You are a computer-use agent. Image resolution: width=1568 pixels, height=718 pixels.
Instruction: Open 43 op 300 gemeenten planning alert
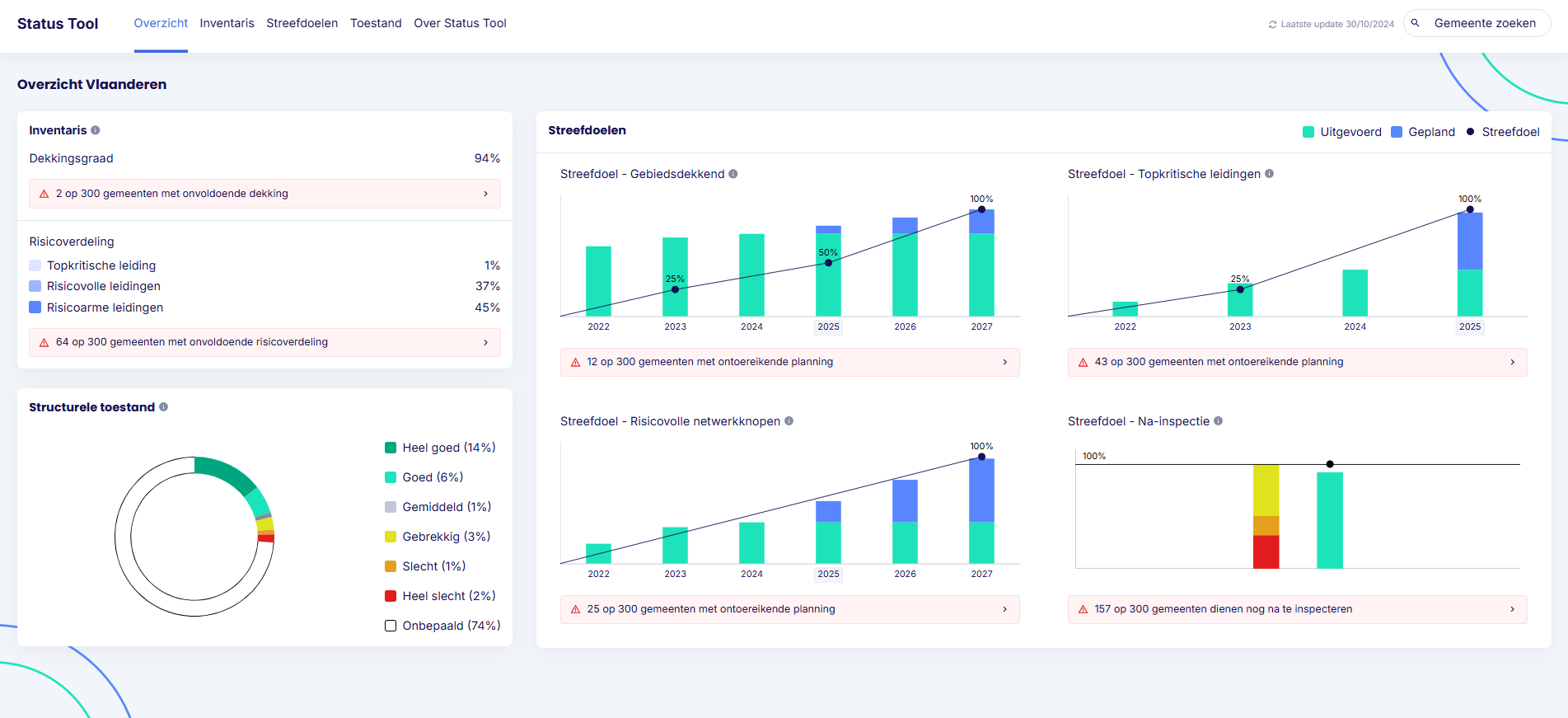1297,362
